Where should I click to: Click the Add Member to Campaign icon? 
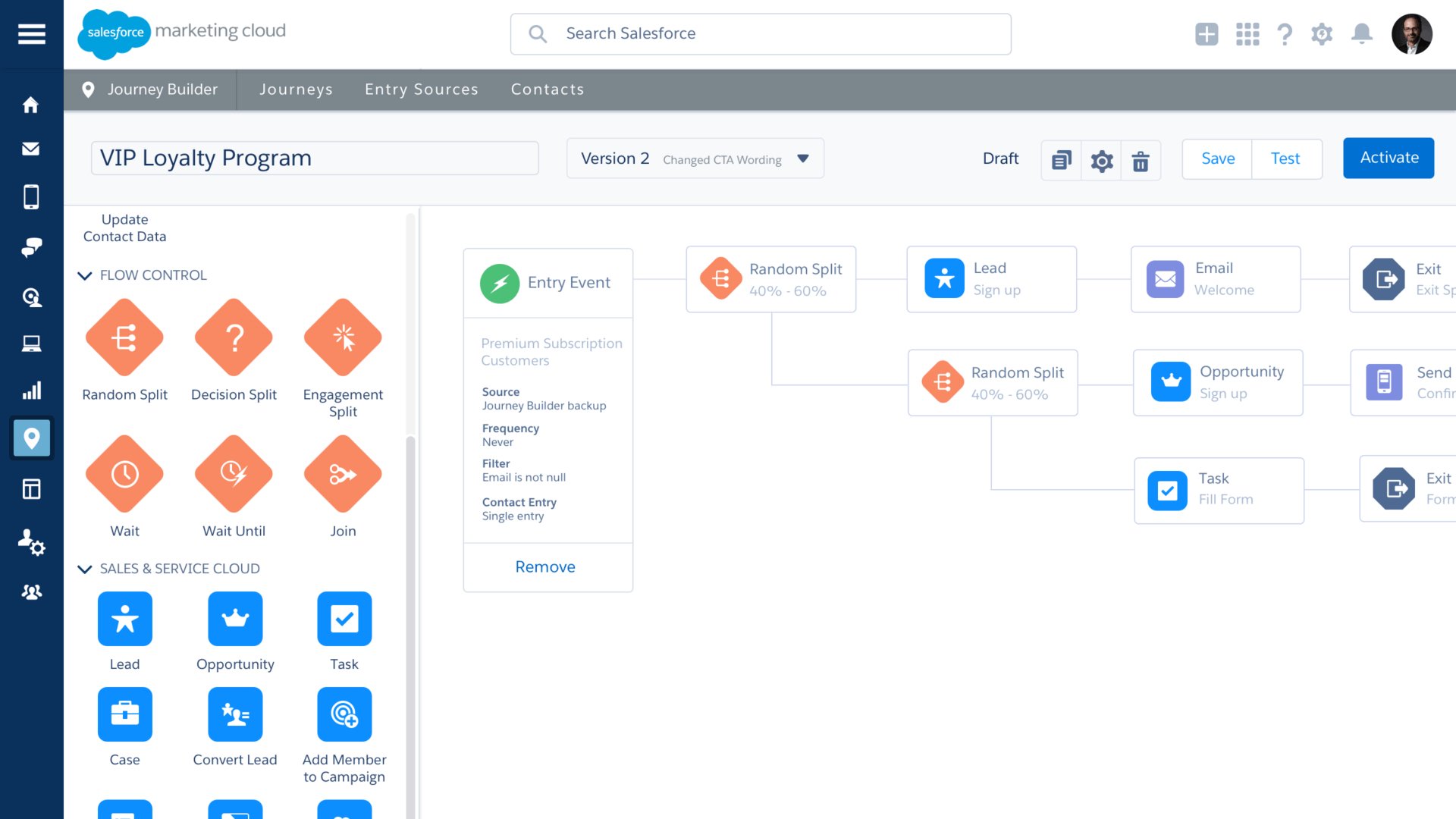[343, 714]
